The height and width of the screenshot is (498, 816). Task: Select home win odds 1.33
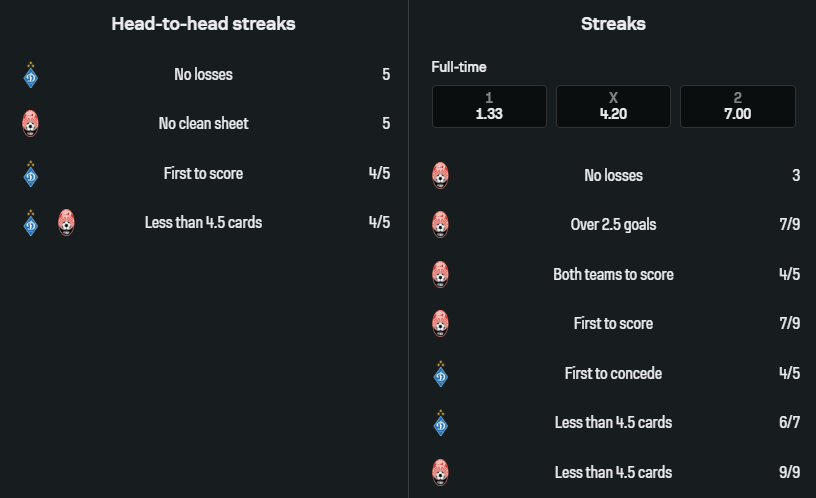(489, 106)
